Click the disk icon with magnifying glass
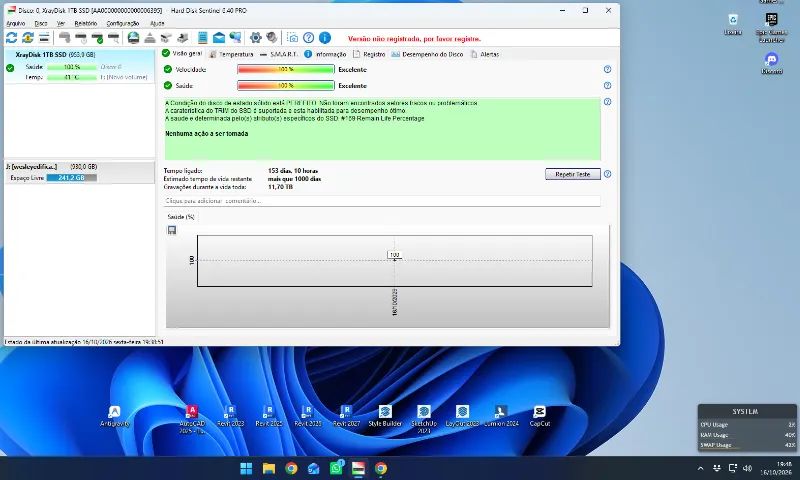Image resolution: width=800 pixels, height=480 pixels. click(x=113, y=37)
